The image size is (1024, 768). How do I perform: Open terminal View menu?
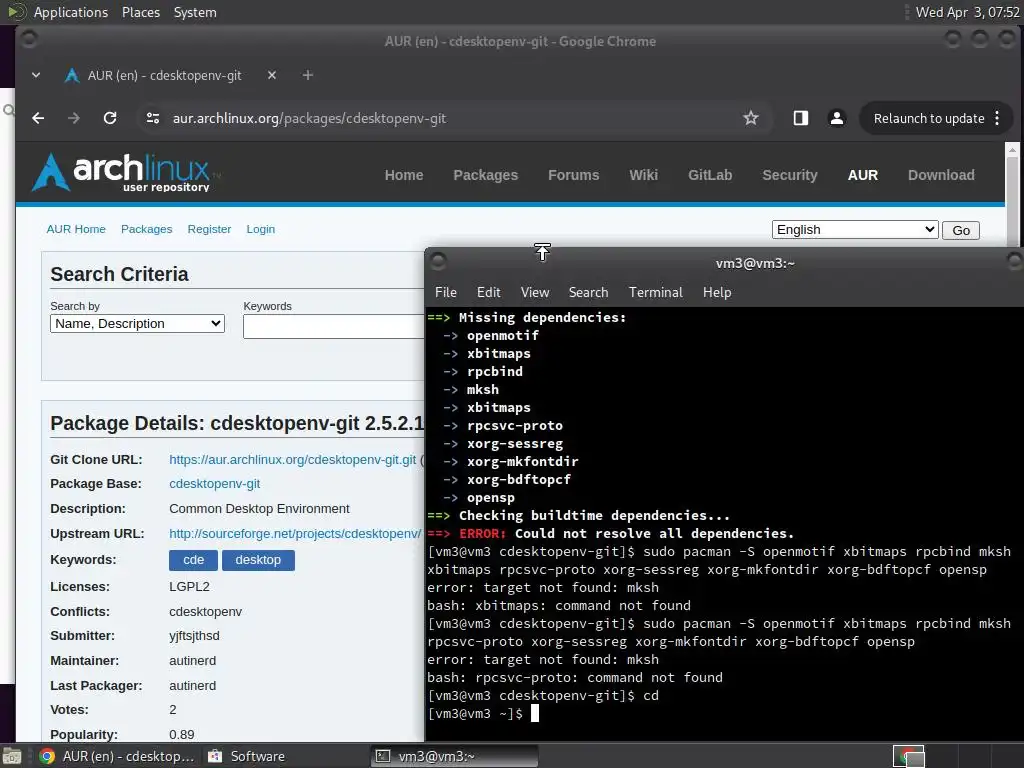pyautogui.click(x=535, y=293)
